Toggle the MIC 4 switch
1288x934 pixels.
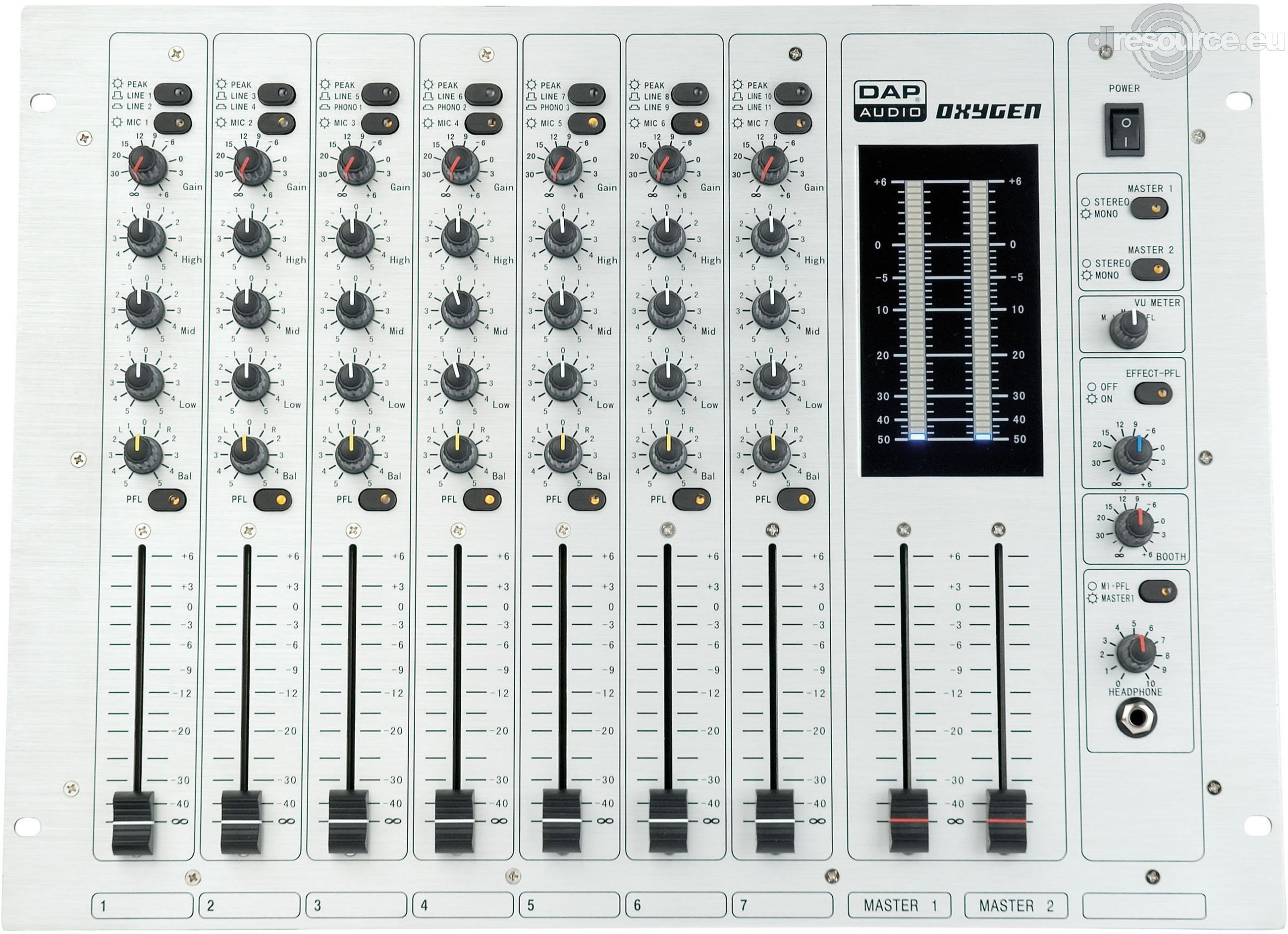pyautogui.click(x=483, y=123)
